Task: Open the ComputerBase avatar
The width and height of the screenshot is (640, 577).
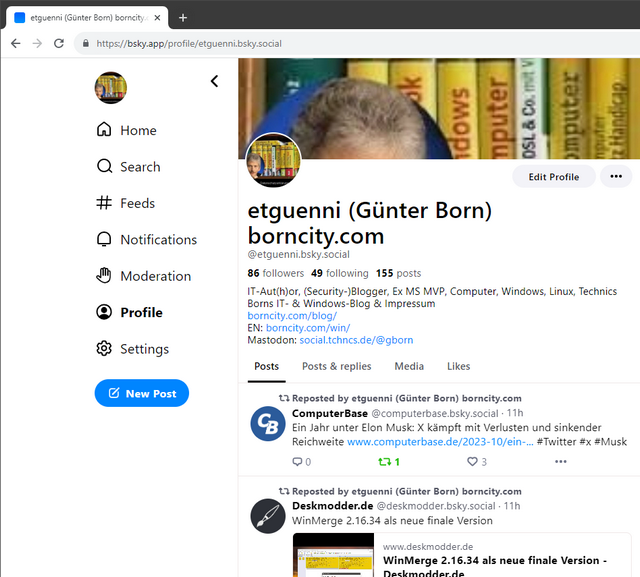Action: pyautogui.click(x=268, y=424)
